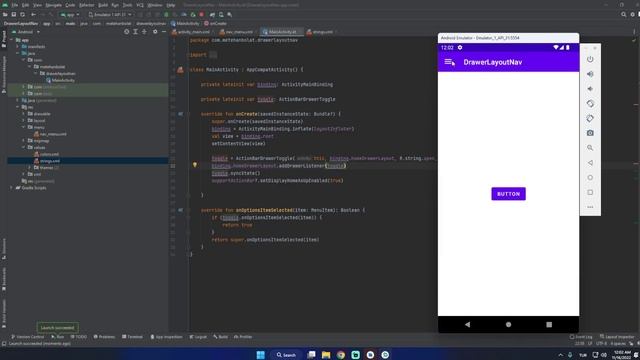The height and width of the screenshot is (360, 640).
Task: Expand the manifests folder
Action: tap(18, 47)
